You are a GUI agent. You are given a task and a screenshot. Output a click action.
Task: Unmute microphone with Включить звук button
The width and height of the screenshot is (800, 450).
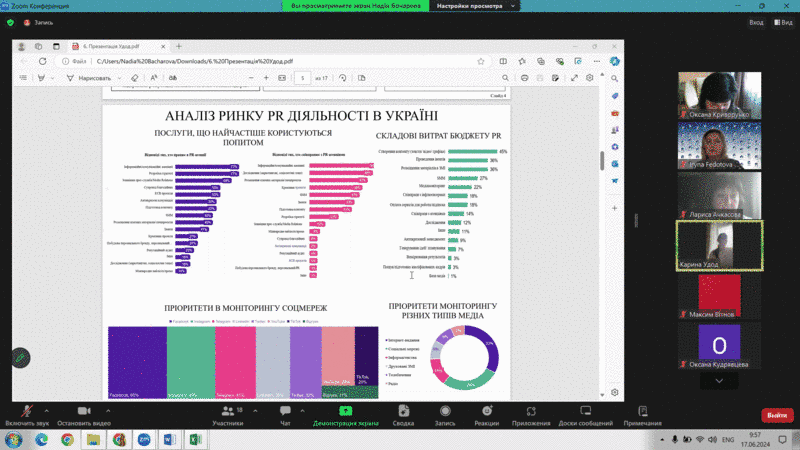point(27,414)
